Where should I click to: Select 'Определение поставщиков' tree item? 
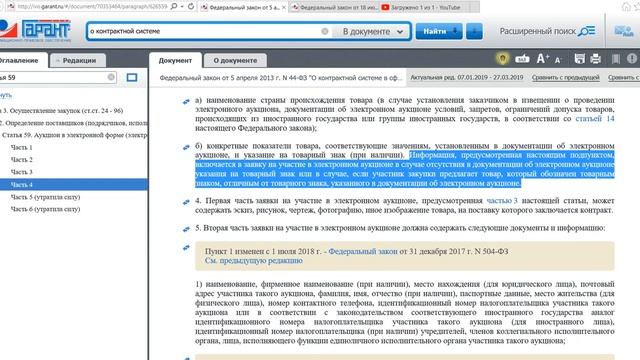[74, 123]
